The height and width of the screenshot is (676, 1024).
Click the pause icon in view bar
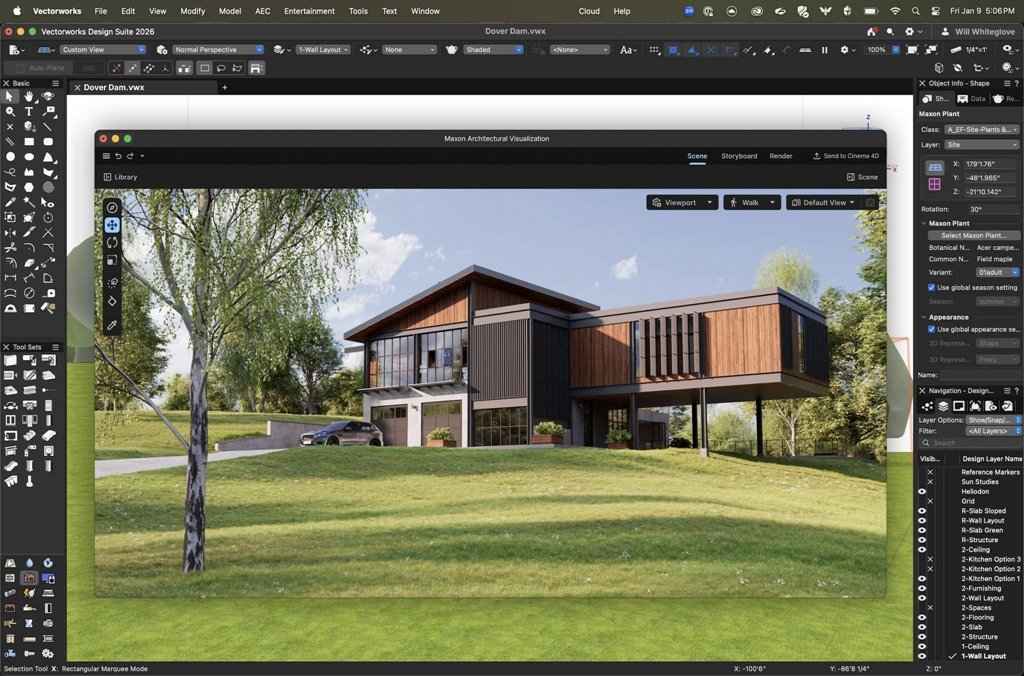click(x=824, y=50)
